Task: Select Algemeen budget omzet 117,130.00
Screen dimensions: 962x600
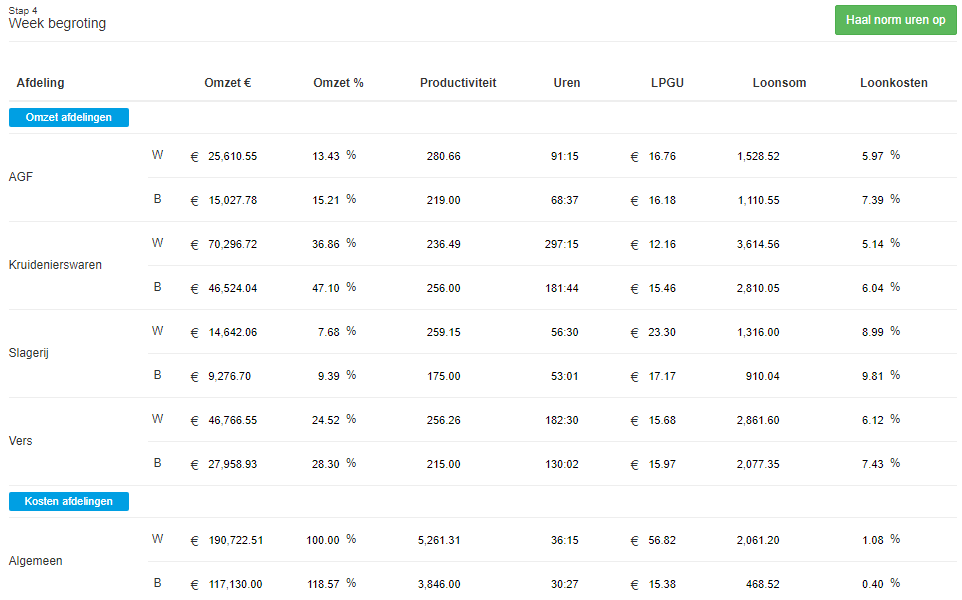Action: tap(236, 585)
